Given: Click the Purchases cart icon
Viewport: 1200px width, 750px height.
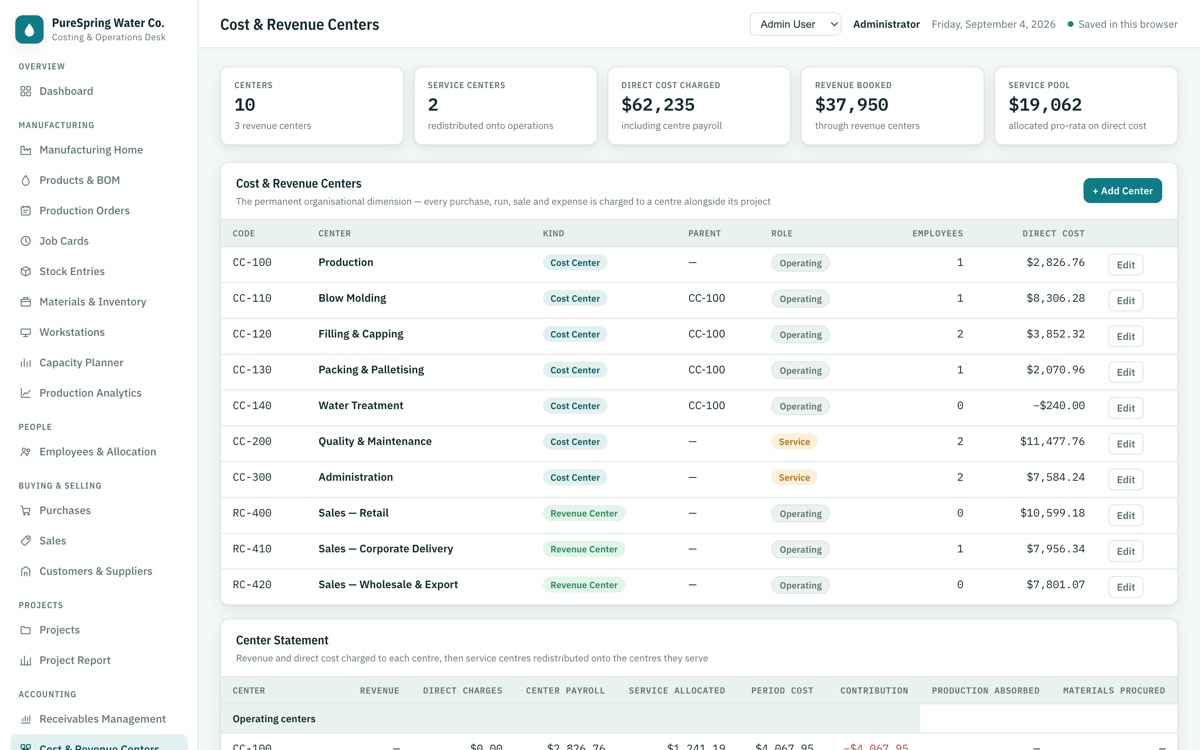Looking at the screenshot, I should [26, 510].
